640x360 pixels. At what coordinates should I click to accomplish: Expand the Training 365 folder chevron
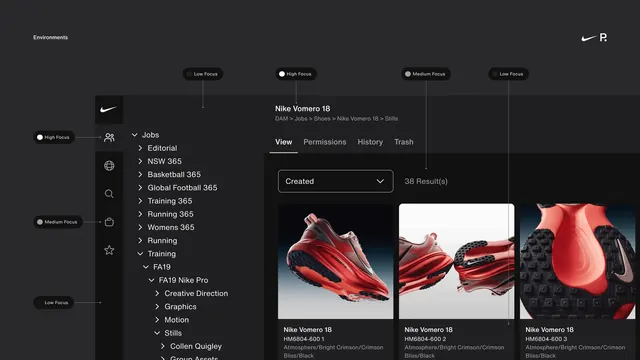[x=140, y=201]
